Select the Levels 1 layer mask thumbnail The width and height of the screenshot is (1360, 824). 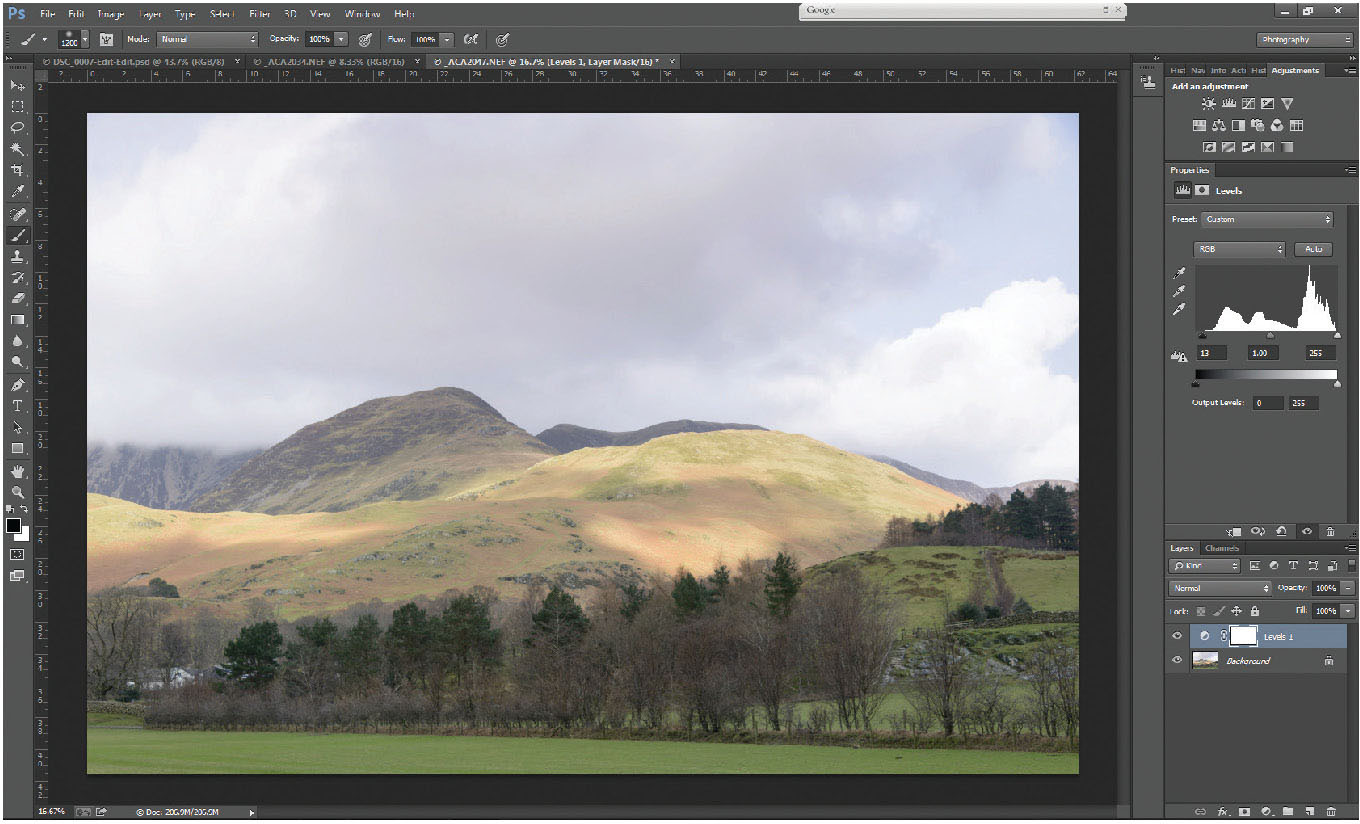pyautogui.click(x=1243, y=636)
